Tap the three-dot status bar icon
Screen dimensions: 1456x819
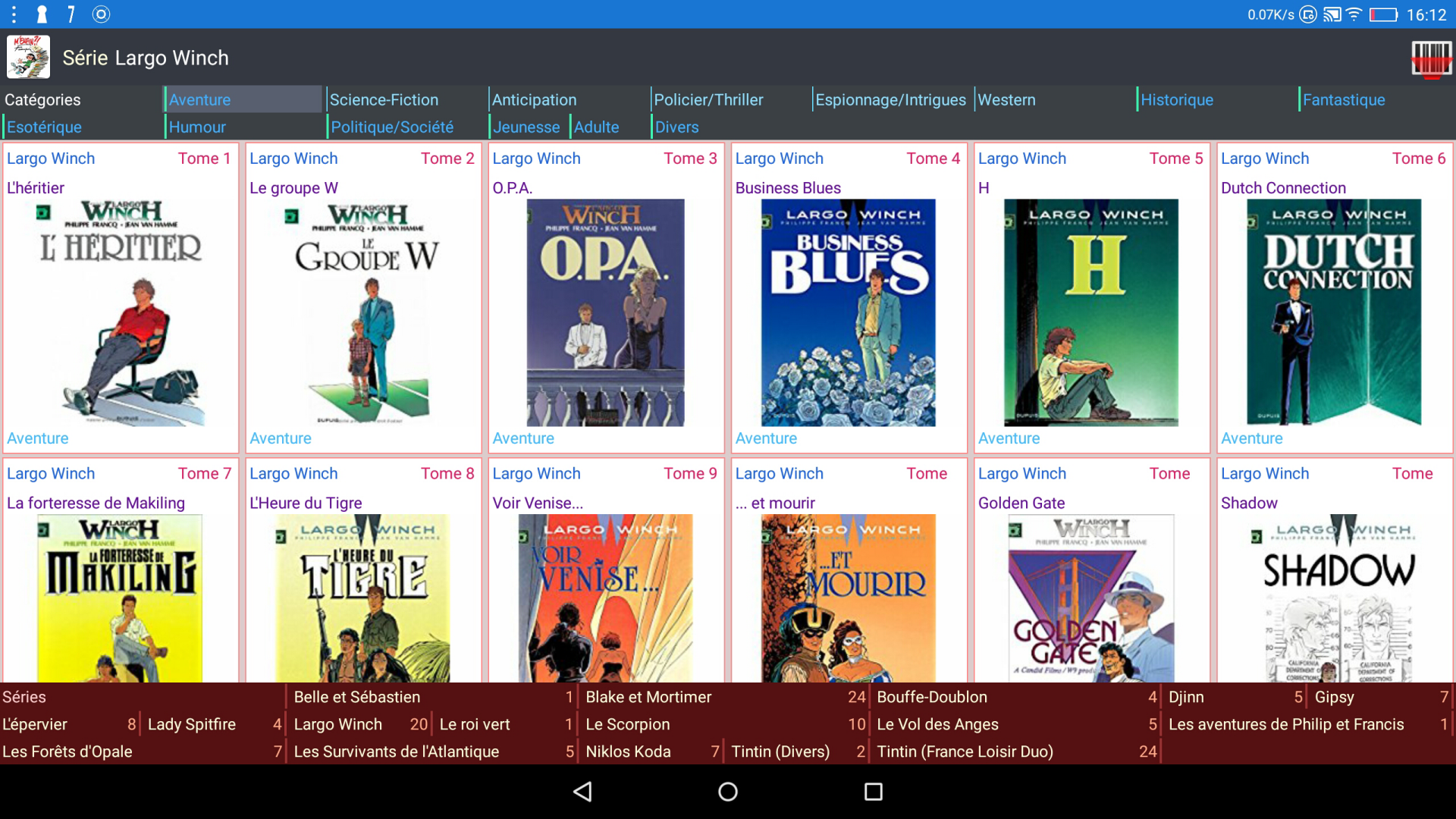[x=14, y=14]
